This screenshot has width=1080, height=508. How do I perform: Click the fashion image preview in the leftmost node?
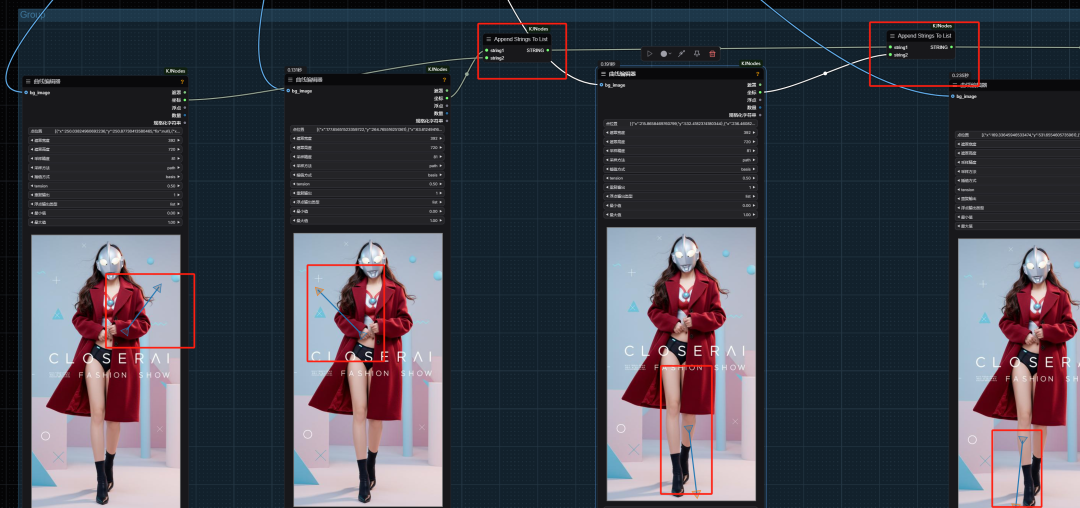[106, 371]
